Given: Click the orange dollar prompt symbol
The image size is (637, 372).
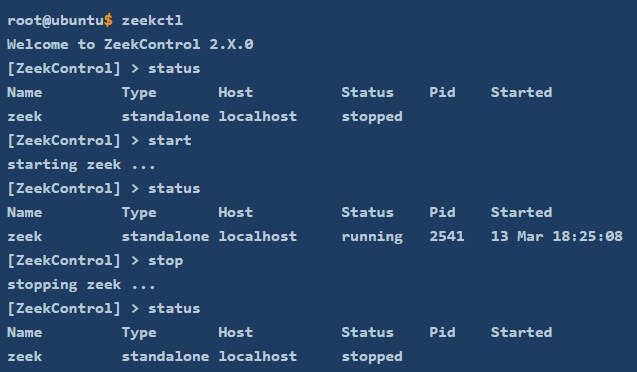Looking at the screenshot, I should point(108,20).
